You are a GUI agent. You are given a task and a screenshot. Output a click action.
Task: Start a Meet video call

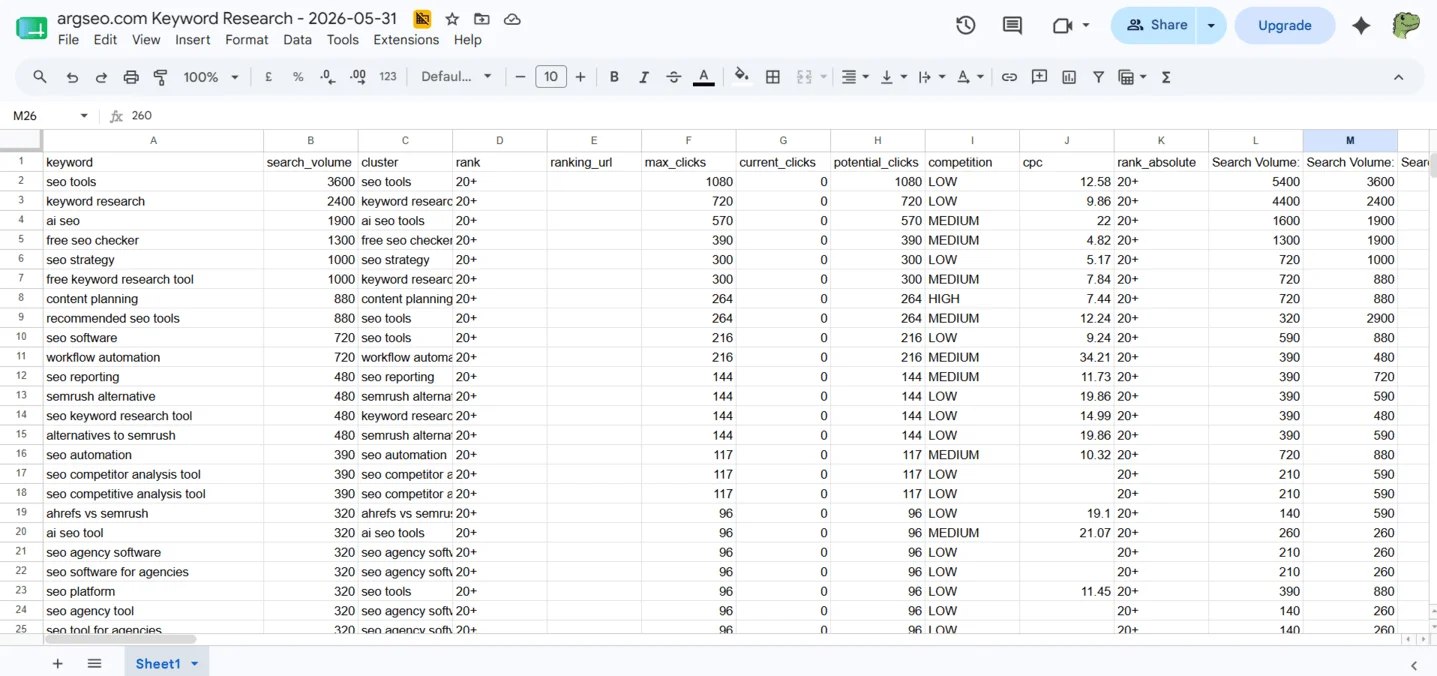[1062, 26]
